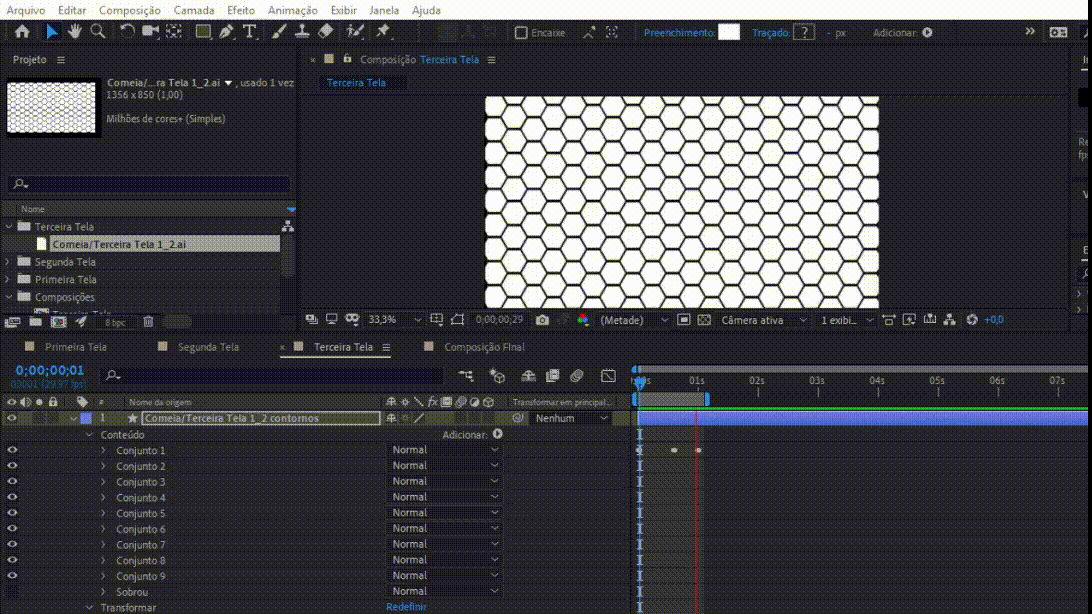Select the Horizontal Type tool
Image resolution: width=1092 pixels, height=614 pixels.
coord(250,32)
